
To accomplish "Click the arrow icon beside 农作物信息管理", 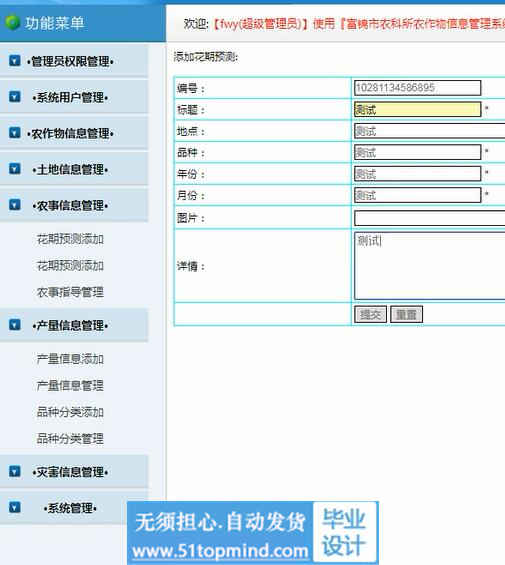I will (14, 133).
